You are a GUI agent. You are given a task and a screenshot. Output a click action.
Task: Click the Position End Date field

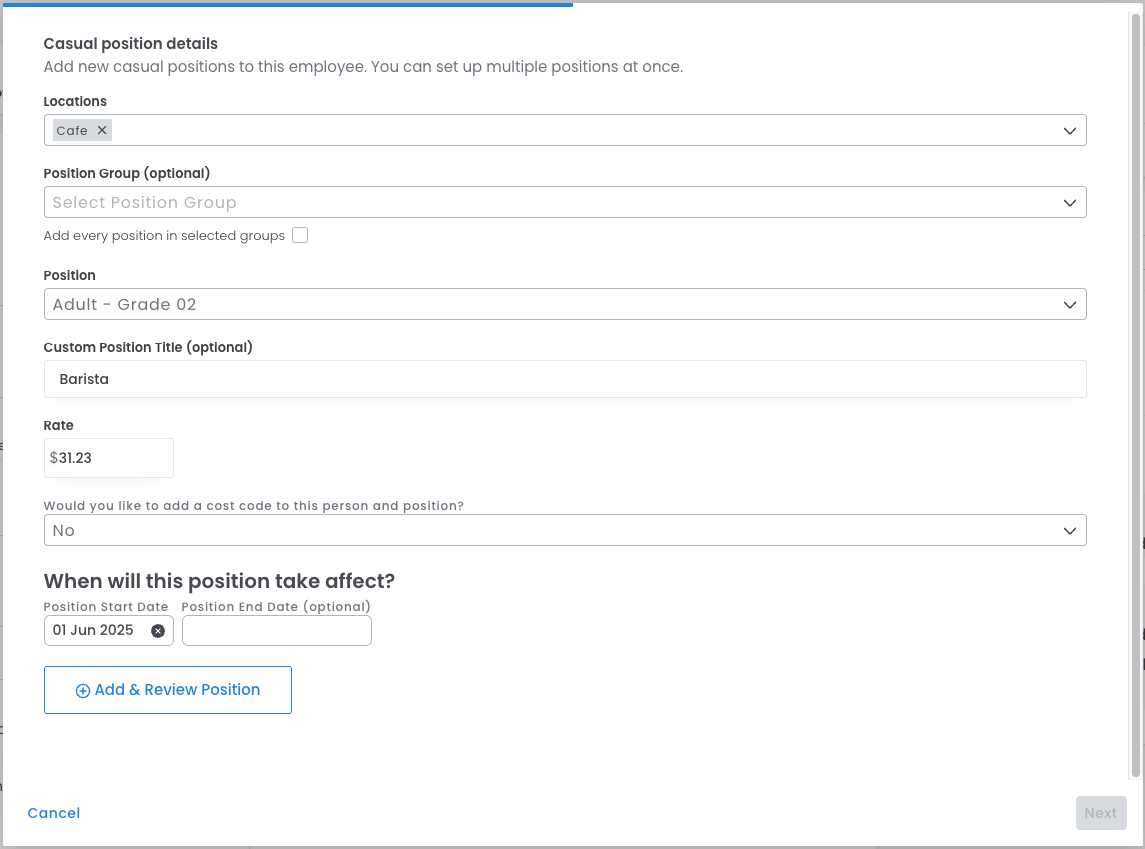277,631
